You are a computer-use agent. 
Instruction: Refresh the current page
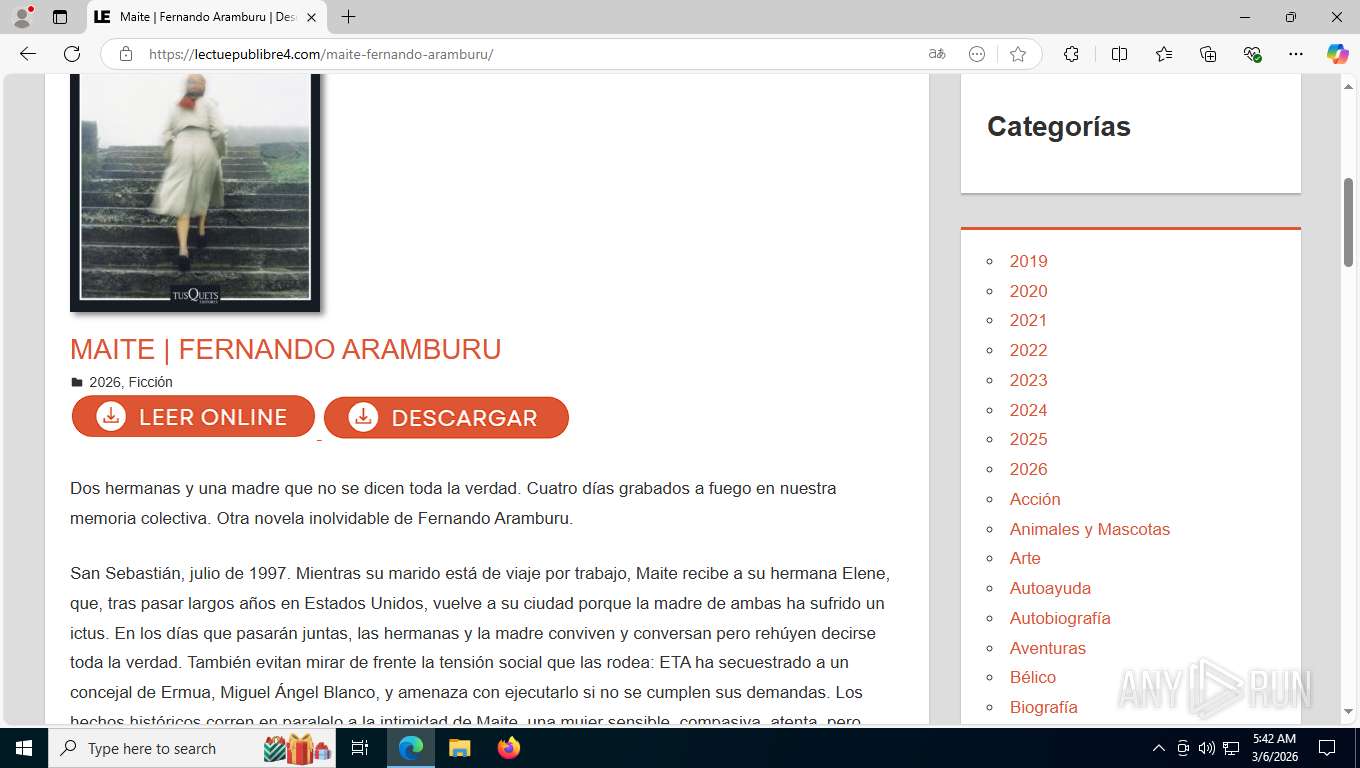72,54
